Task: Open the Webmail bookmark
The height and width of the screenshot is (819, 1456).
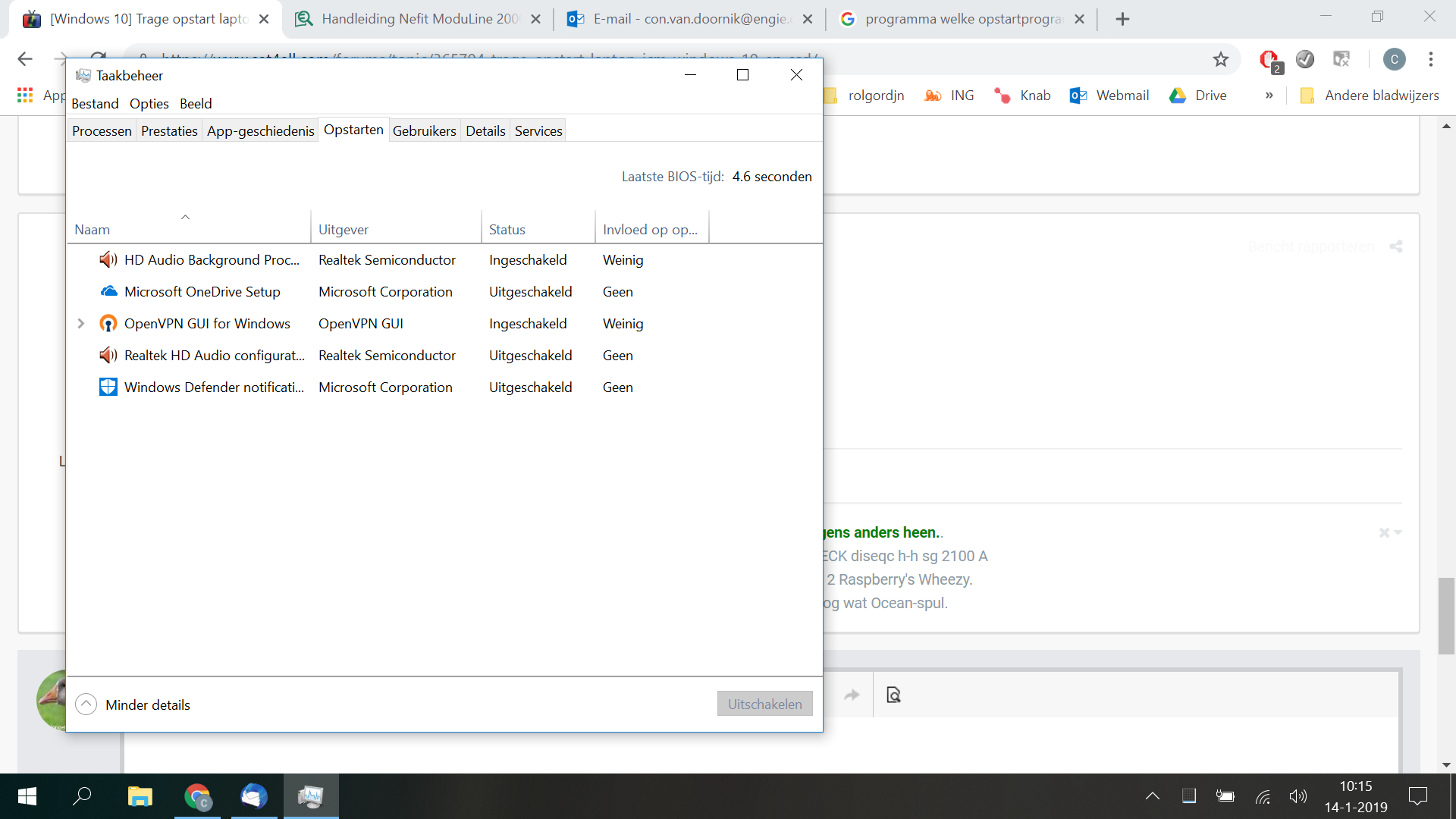Action: point(1109,95)
